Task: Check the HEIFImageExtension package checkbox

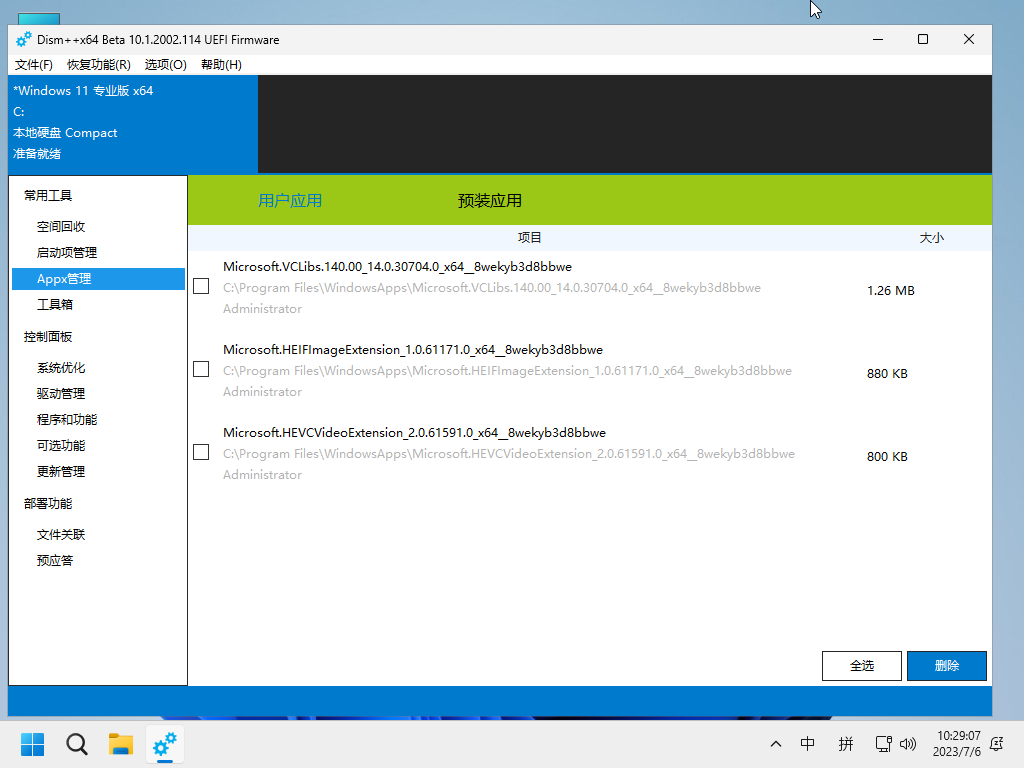Action: coord(201,370)
